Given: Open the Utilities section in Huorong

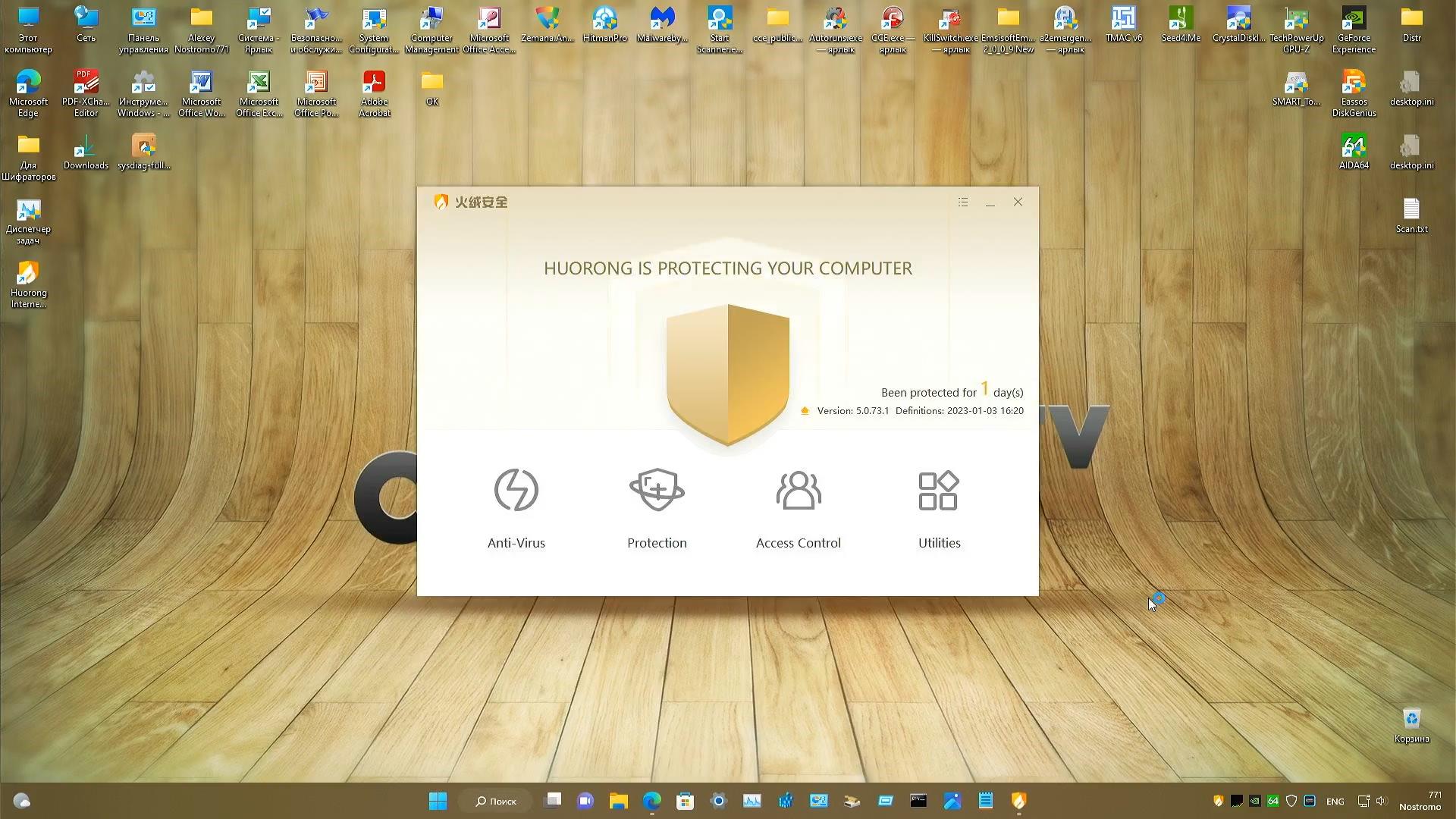Looking at the screenshot, I should coord(939,508).
